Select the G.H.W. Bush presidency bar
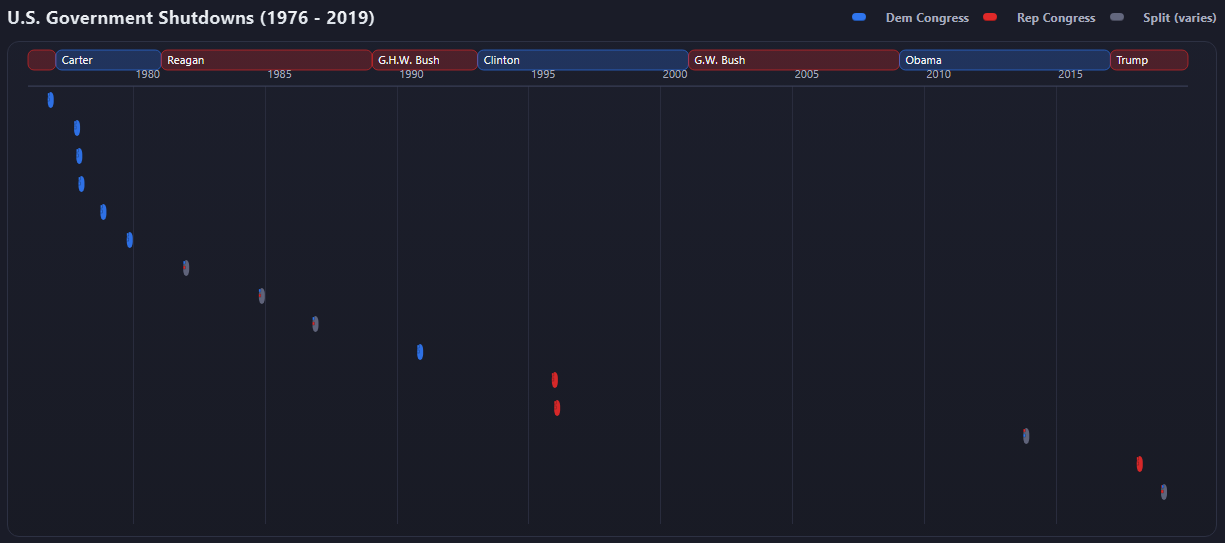This screenshot has width=1225, height=543. coord(425,60)
